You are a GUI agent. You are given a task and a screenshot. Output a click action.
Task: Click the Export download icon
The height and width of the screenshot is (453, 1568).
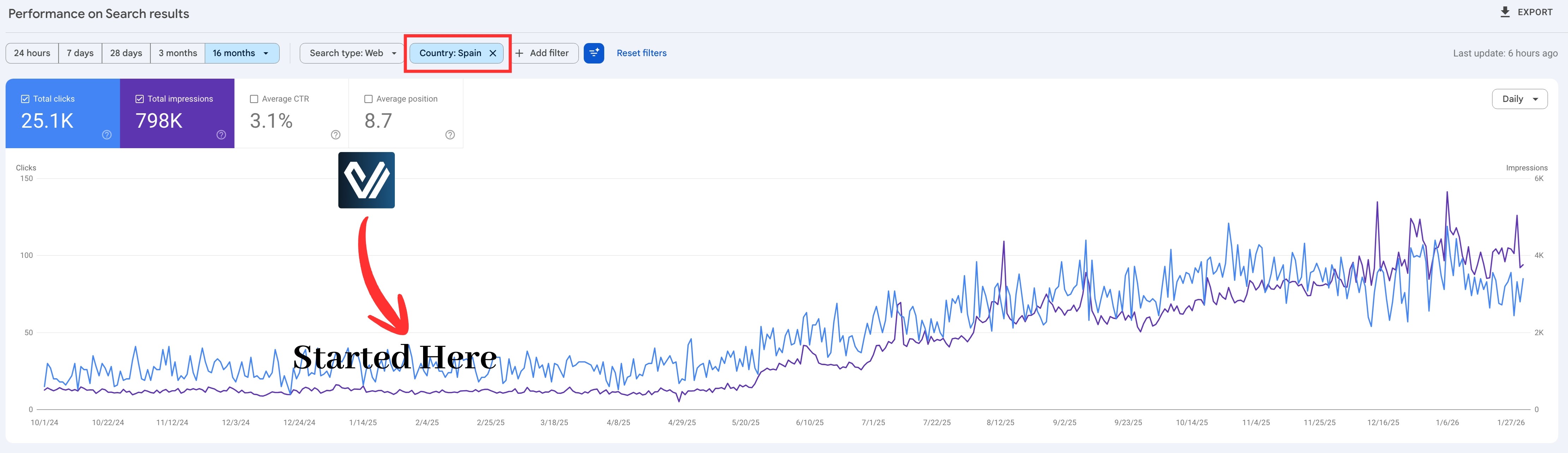click(1505, 12)
